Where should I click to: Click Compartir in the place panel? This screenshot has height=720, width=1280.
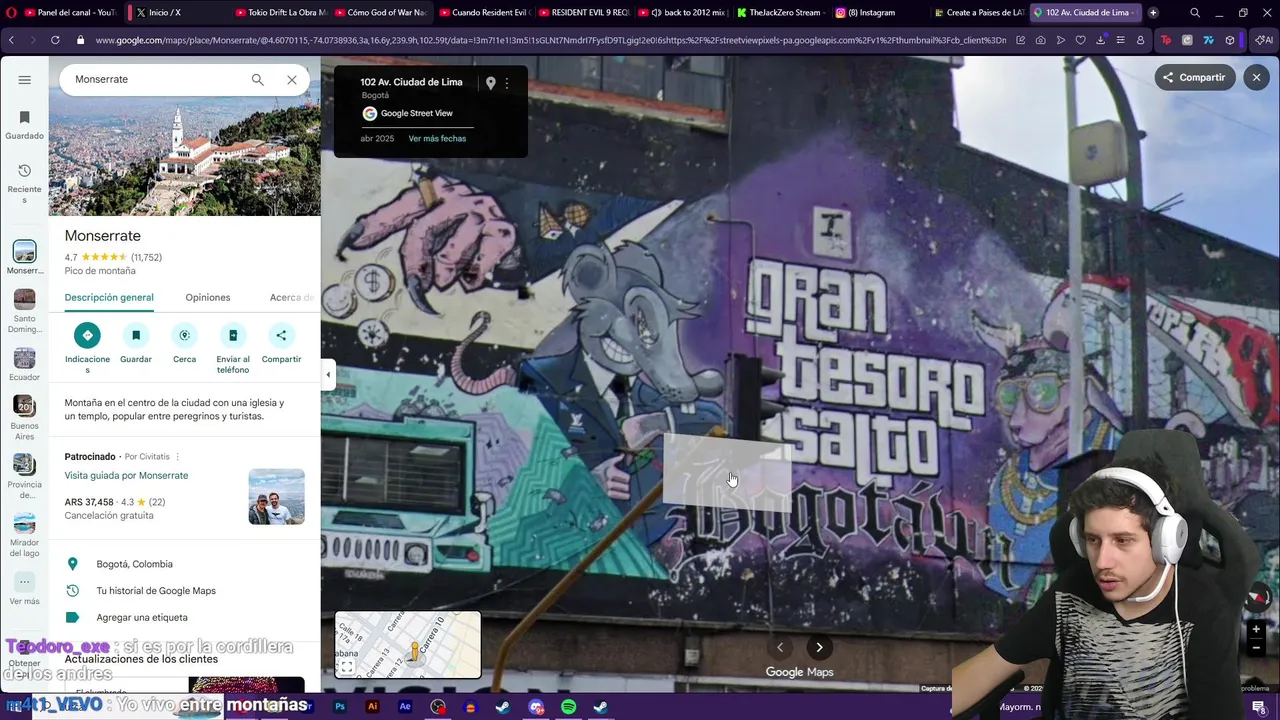tap(281, 344)
